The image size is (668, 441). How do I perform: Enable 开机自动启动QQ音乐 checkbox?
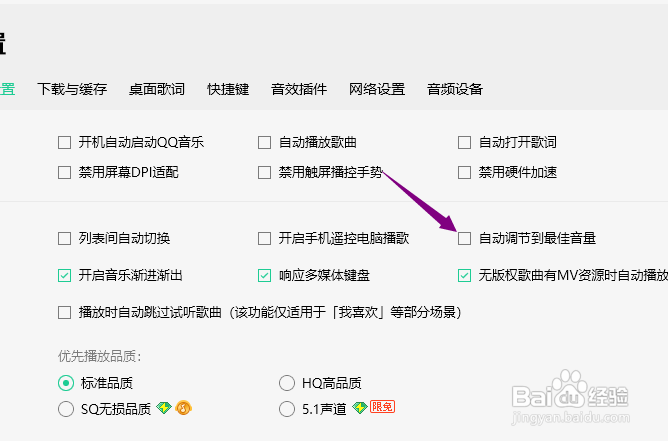pos(64,142)
